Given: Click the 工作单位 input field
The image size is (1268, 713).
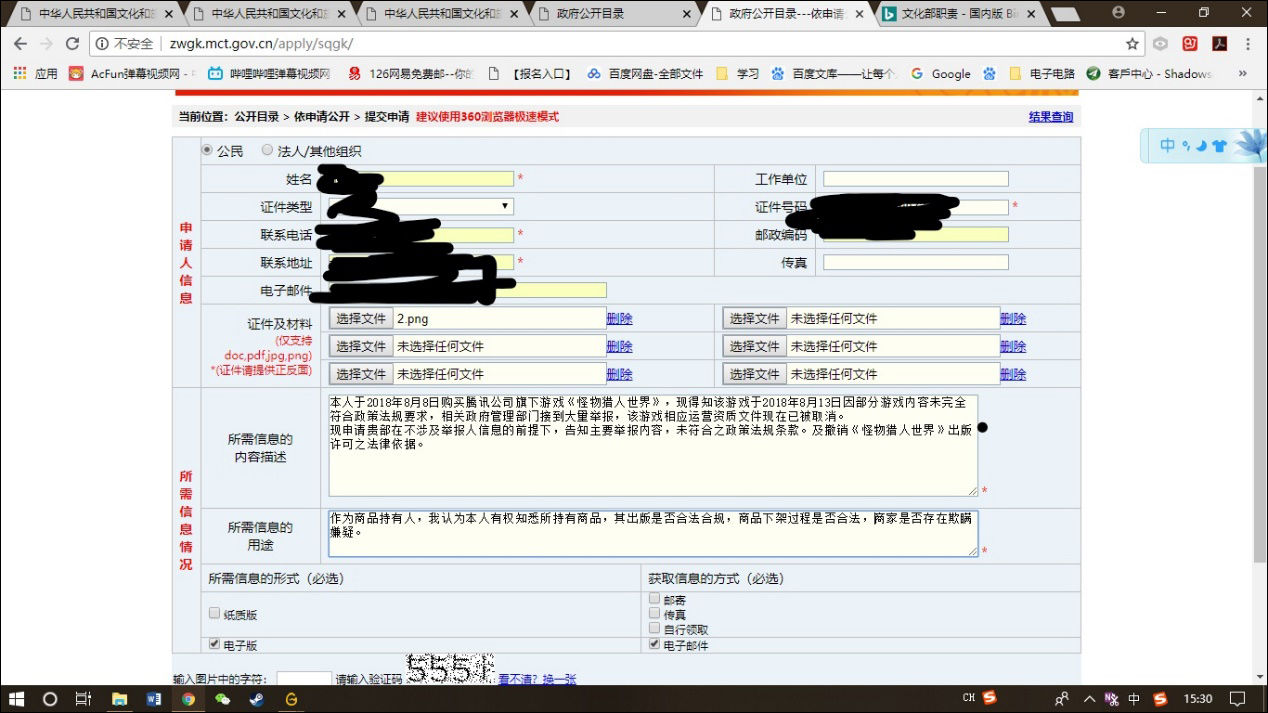Looking at the screenshot, I should tap(915, 179).
